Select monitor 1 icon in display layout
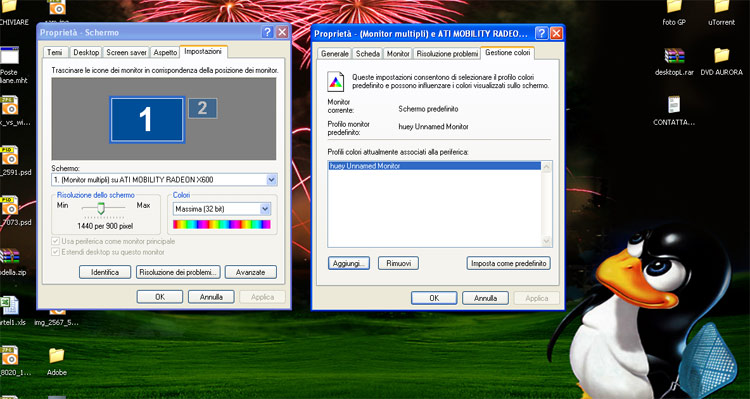The height and width of the screenshot is (399, 750). coord(147,120)
